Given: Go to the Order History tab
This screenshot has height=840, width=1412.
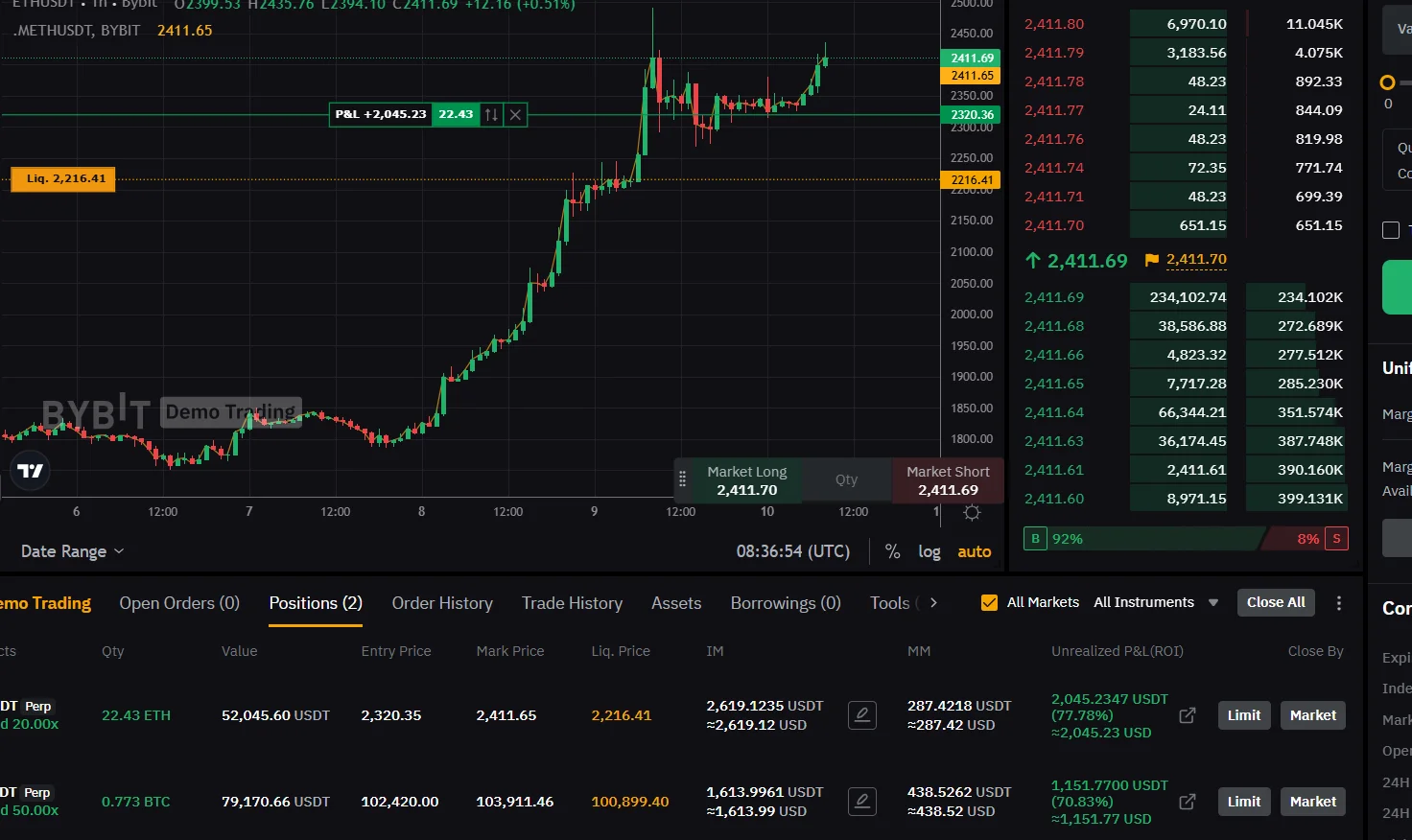Looking at the screenshot, I should click(x=442, y=603).
